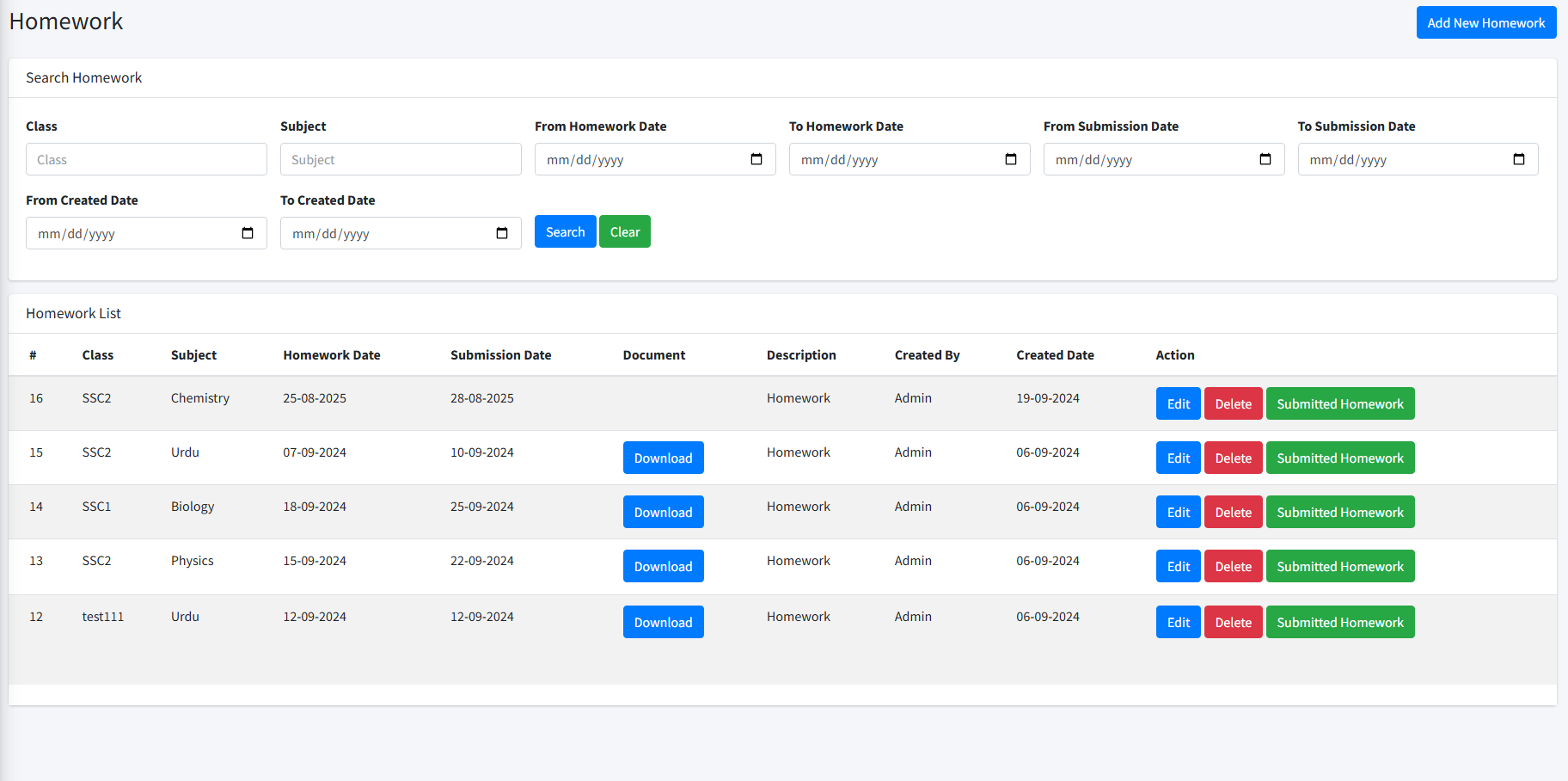Click the Add New Homework button
Viewport: 1568px width, 781px height.
coord(1485,23)
